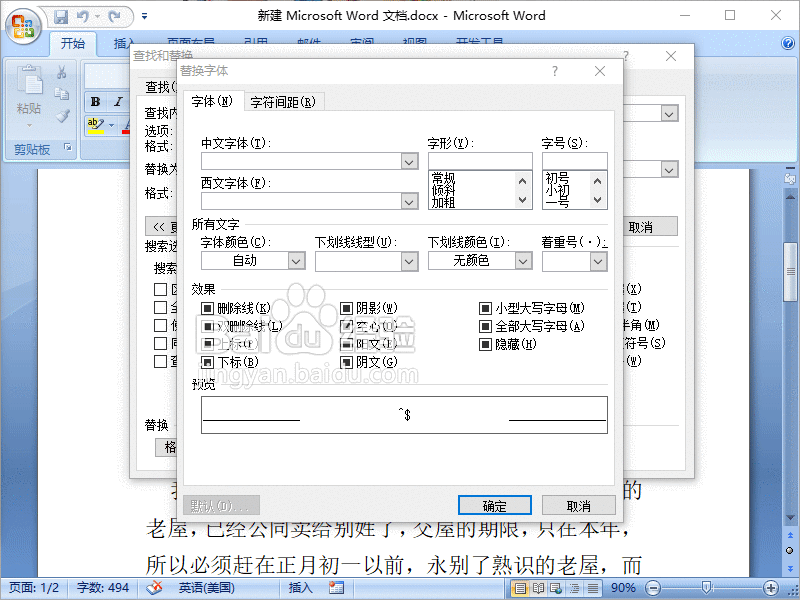Click language English (US) in status bar

pos(206,588)
